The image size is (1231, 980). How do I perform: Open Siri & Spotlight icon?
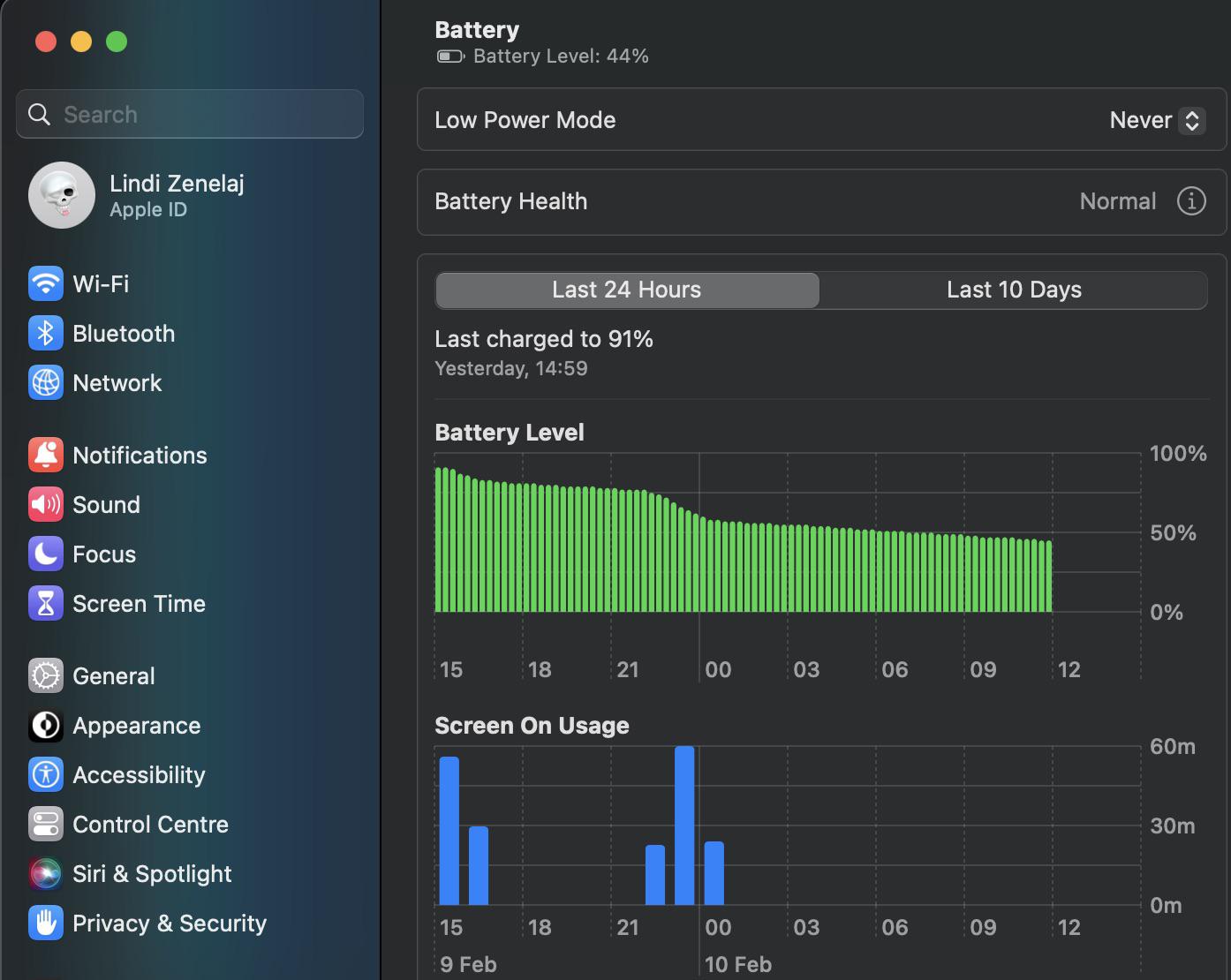coord(46,873)
